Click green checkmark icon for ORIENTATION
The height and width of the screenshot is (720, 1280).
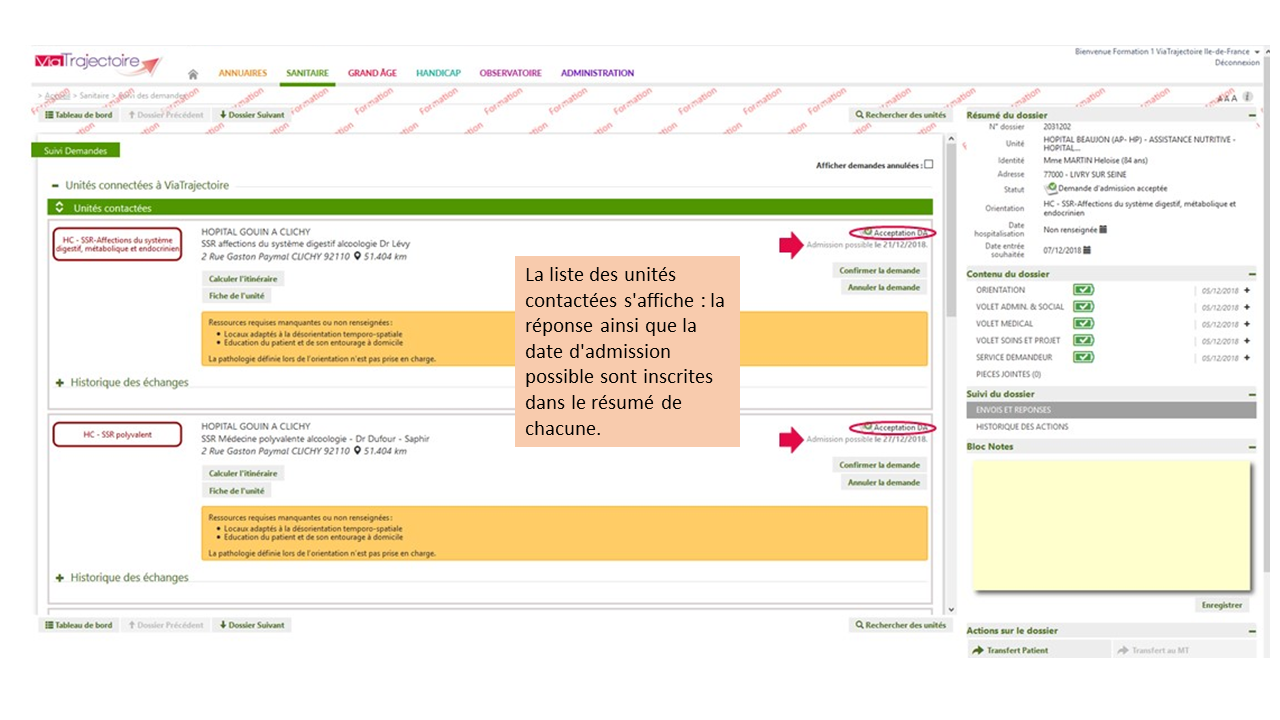coord(1083,290)
